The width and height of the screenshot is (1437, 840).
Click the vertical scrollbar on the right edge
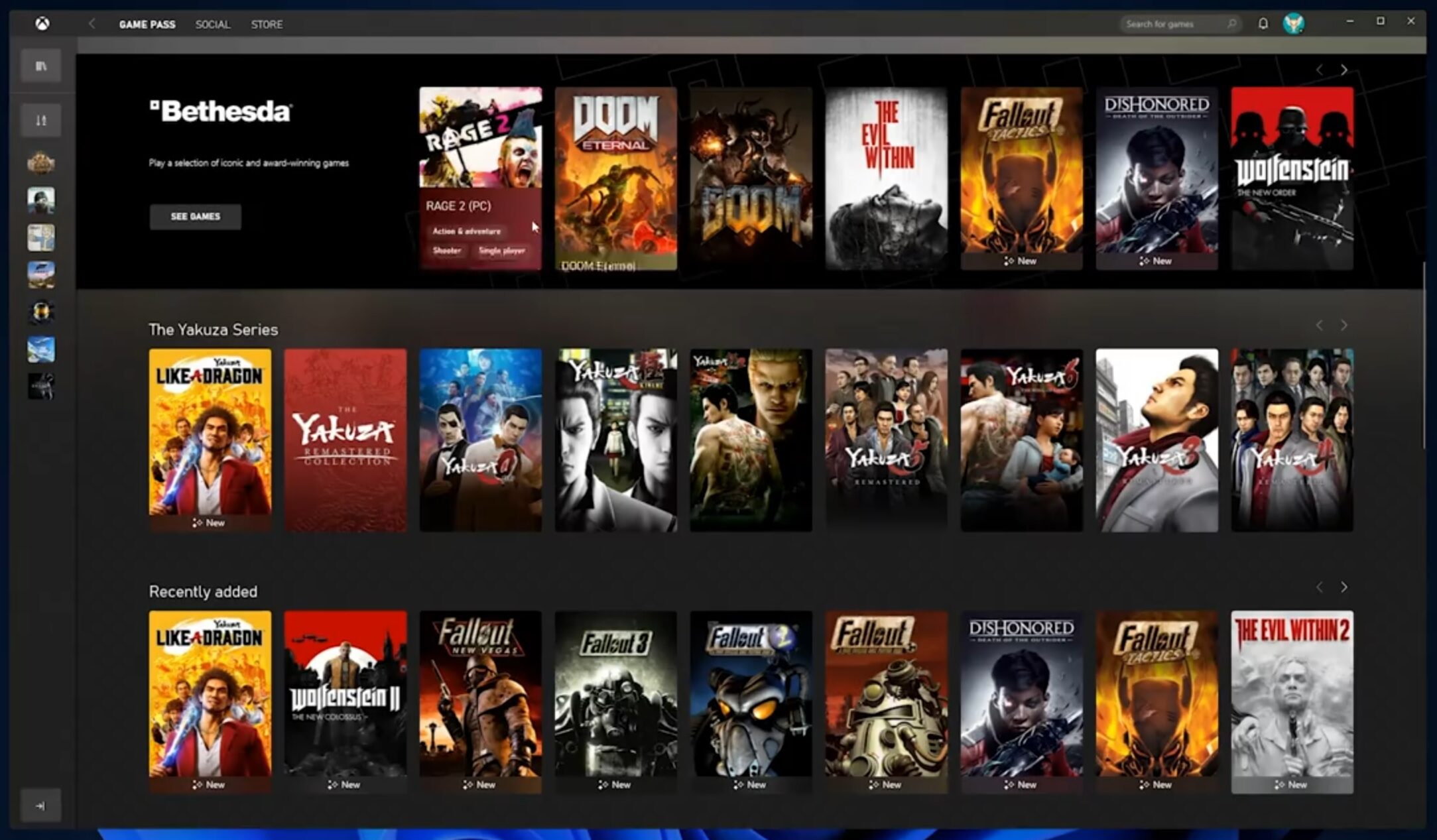tap(1423, 355)
